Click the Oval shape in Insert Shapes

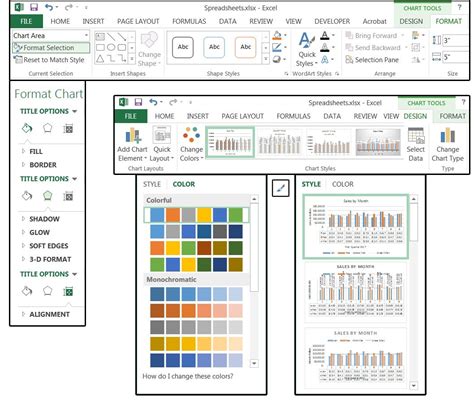click(x=111, y=47)
